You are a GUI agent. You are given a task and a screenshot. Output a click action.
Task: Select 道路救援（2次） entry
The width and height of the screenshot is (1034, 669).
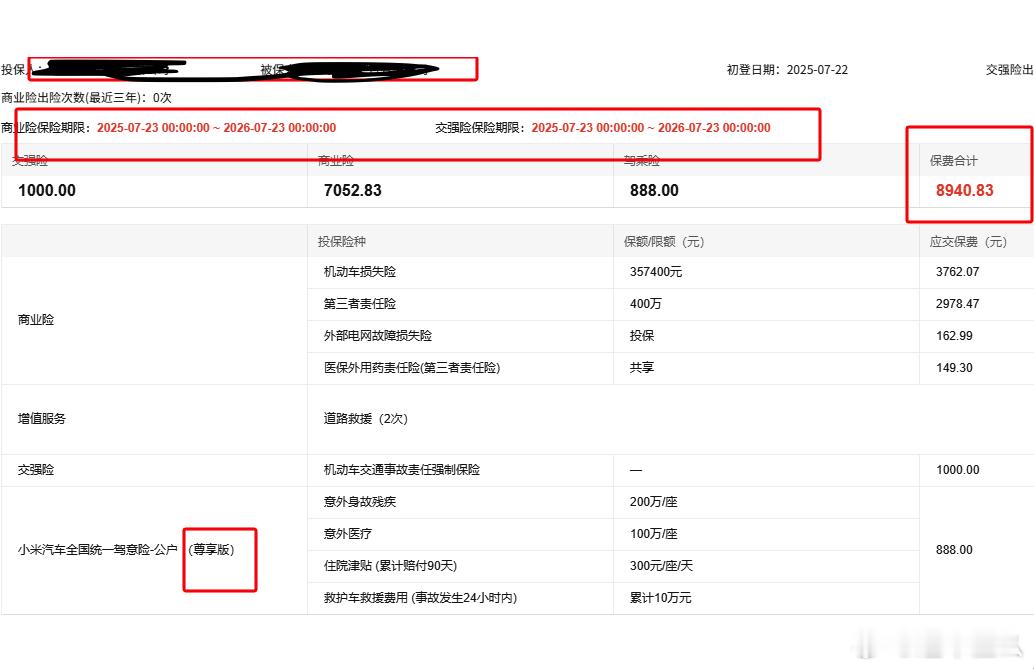(x=365, y=419)
